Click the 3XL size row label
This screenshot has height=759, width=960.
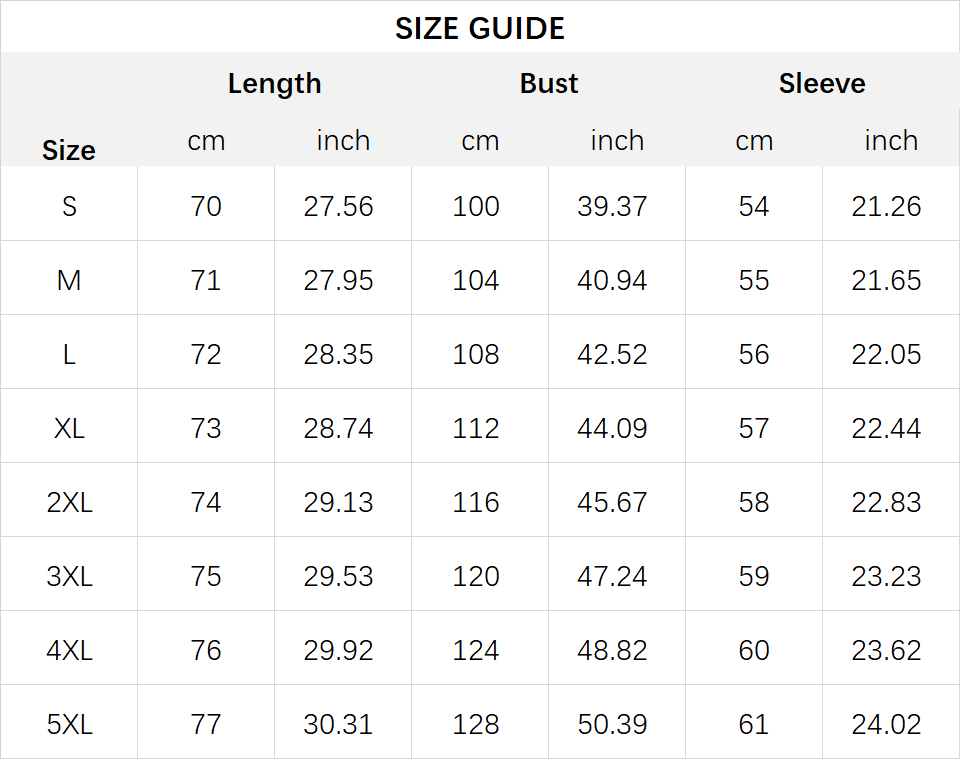click(69, 577)
